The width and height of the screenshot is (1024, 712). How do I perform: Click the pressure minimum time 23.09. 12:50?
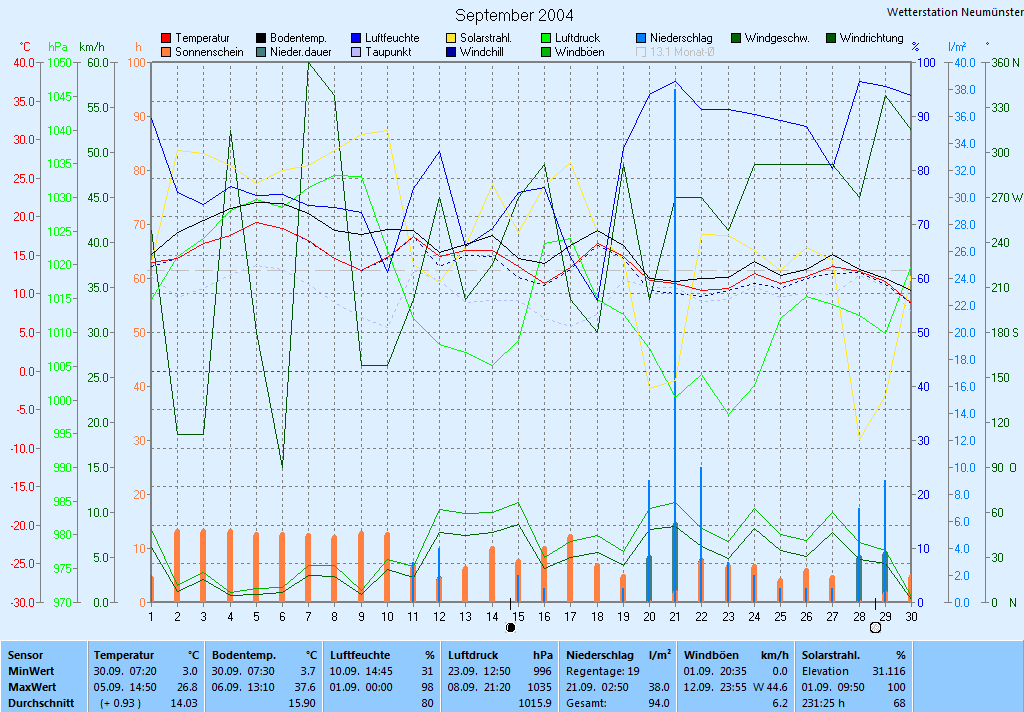(479, 672)
